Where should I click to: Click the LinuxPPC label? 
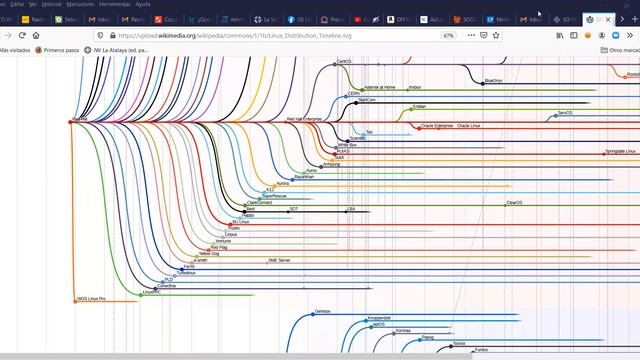[x=151, y=292]
